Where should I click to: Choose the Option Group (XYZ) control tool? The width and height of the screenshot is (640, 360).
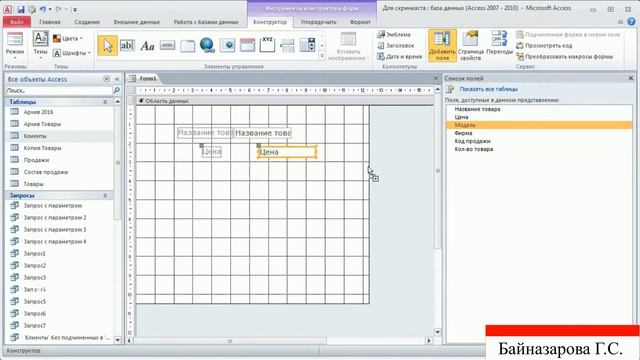pos(267,44)
